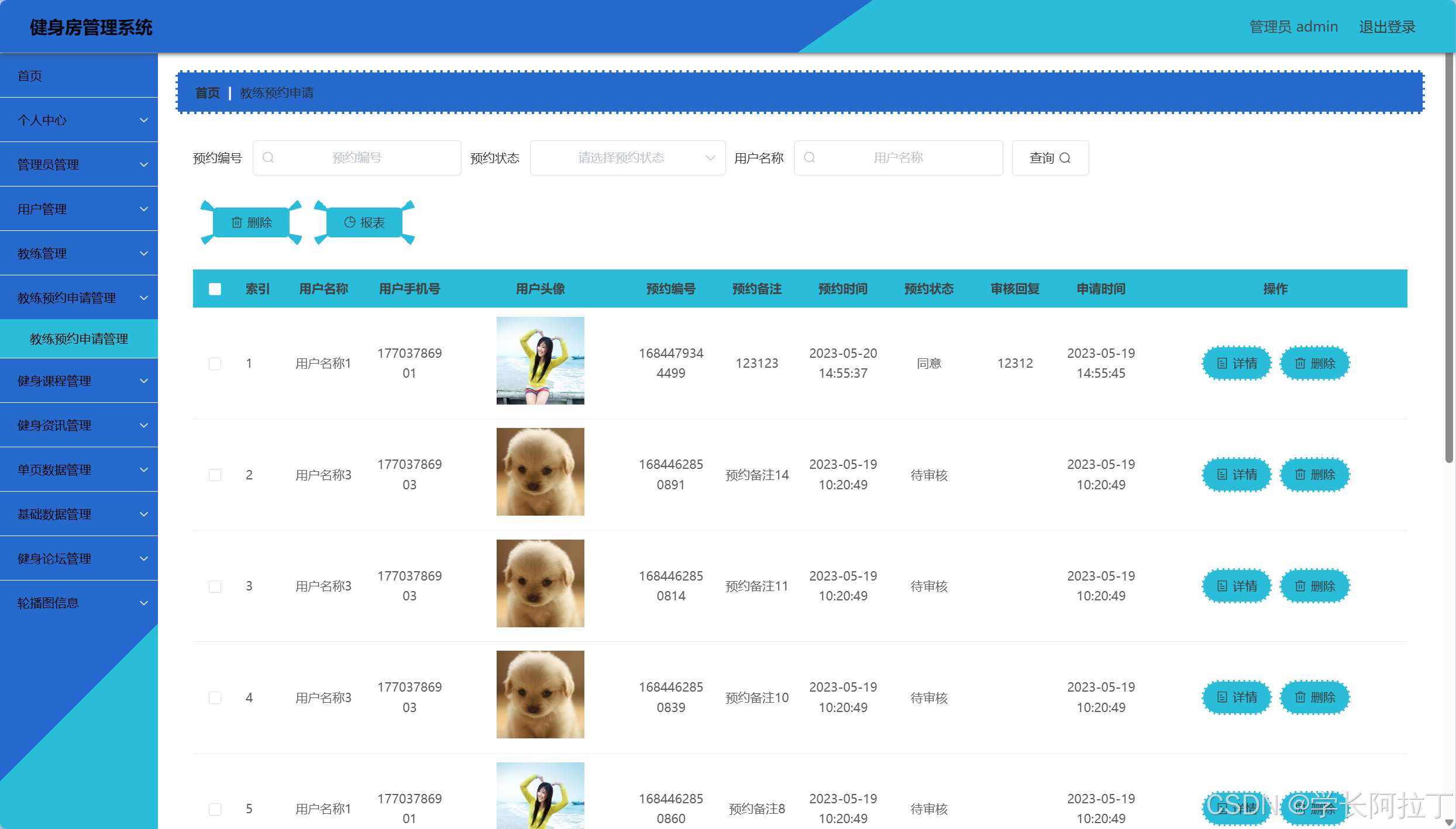The height and width of the screenshot is (829, 1456).
Task: Click the document icon on row 3's 详情 button
Action: 1222,586
